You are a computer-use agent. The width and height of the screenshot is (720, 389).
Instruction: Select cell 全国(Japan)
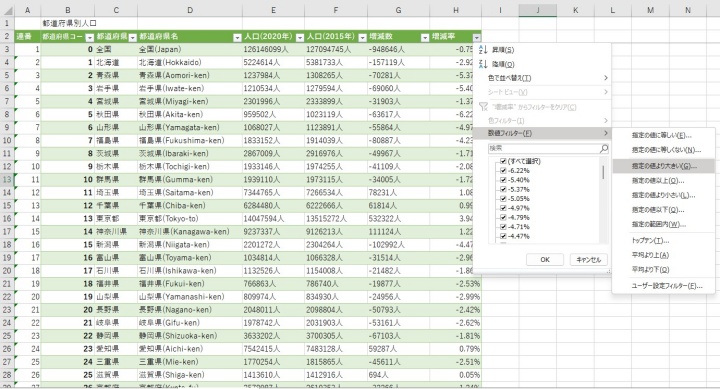coord(190,49)
